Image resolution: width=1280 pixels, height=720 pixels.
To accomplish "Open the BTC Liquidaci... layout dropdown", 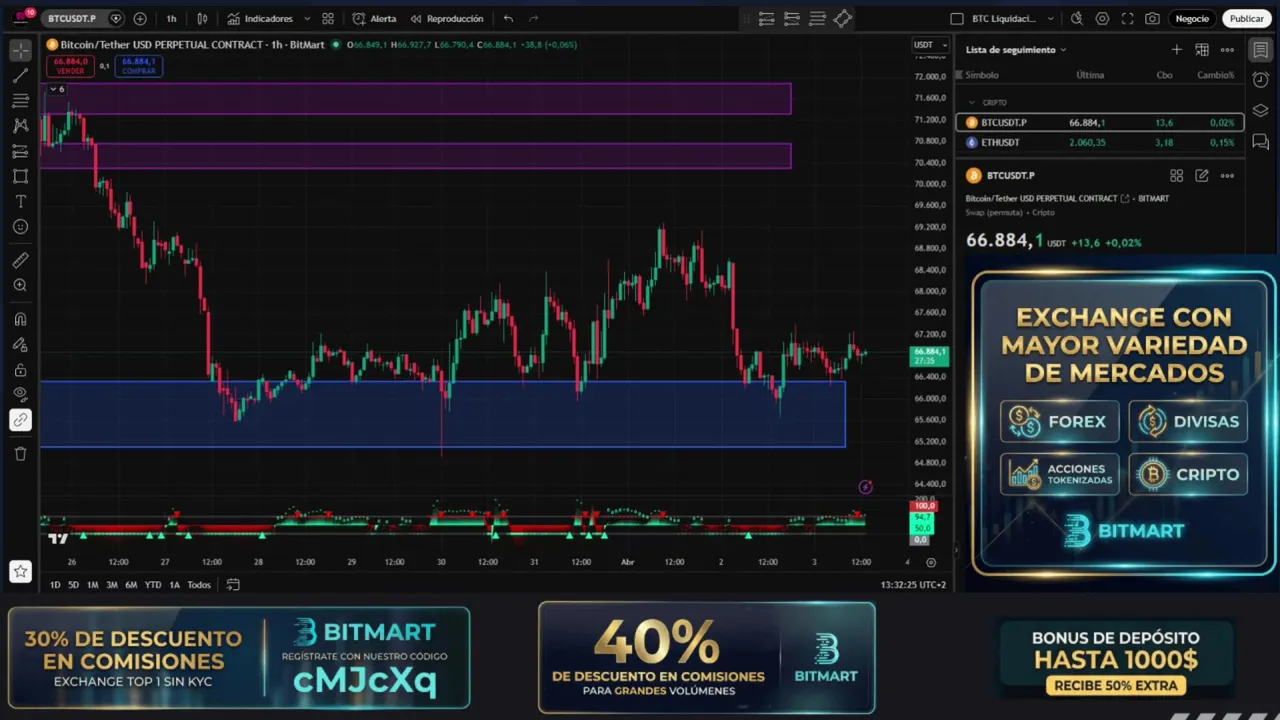I will point(1014,18).
